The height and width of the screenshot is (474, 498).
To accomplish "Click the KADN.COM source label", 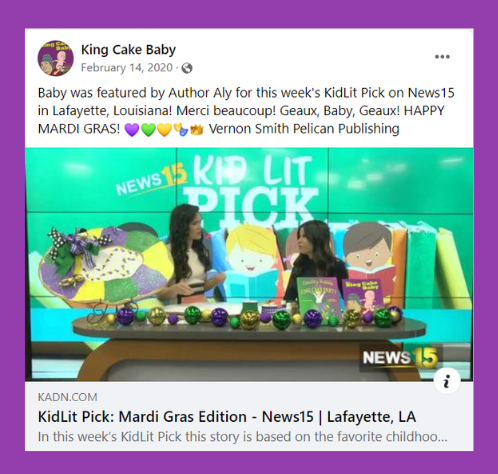I will pyautogui.click(x=68, y=397).
